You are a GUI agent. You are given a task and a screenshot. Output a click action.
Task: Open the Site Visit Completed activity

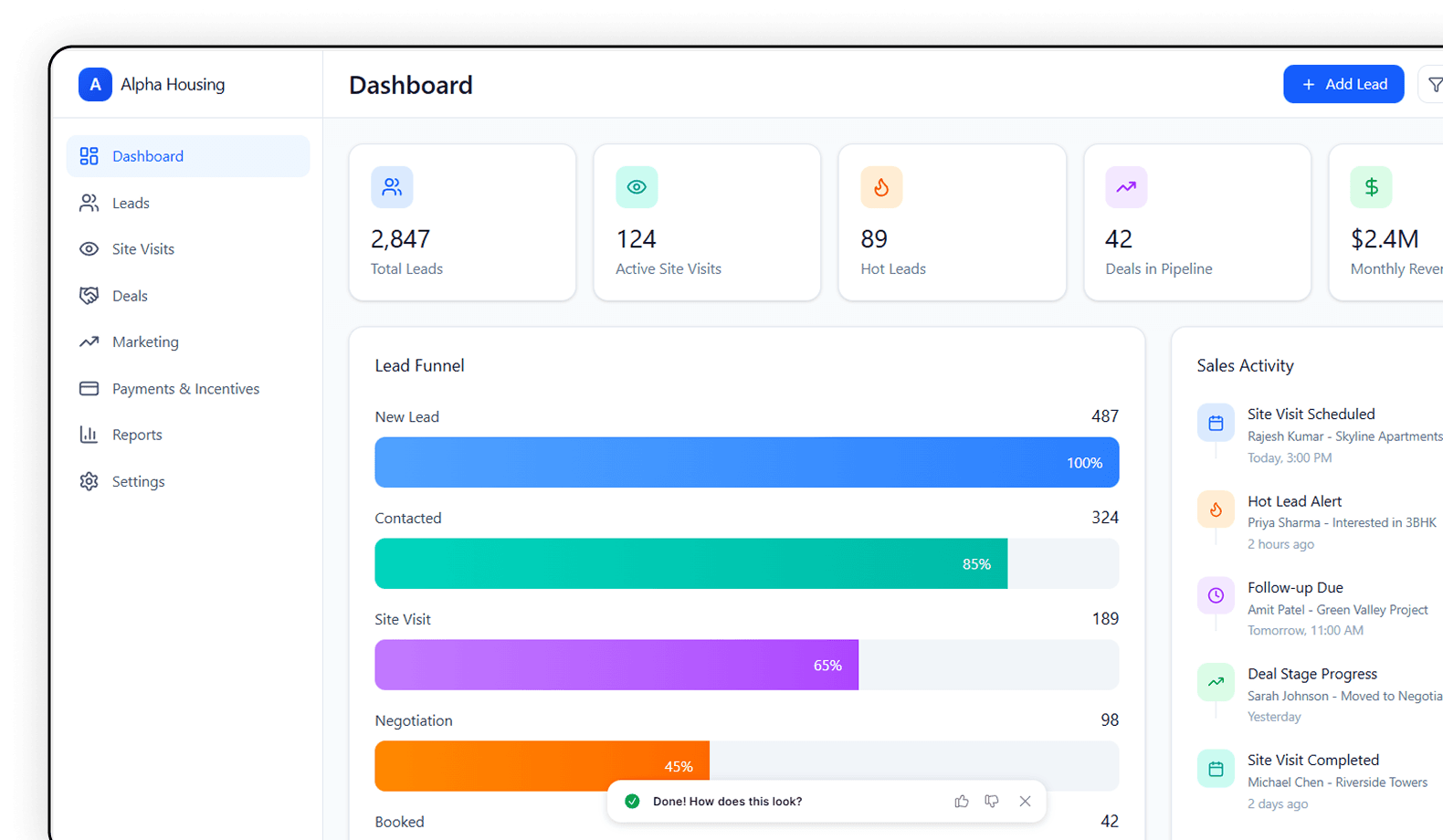(1320, 782)
